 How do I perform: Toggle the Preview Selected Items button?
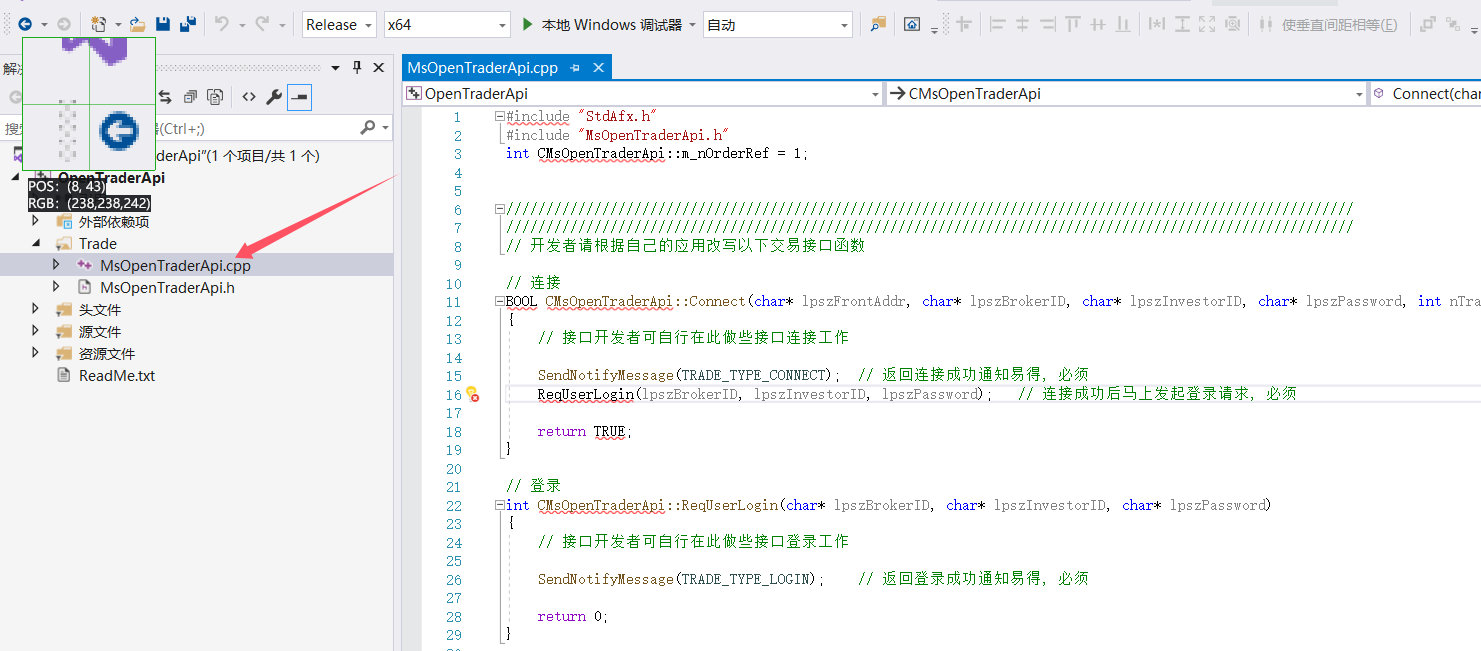pos(298,97)
